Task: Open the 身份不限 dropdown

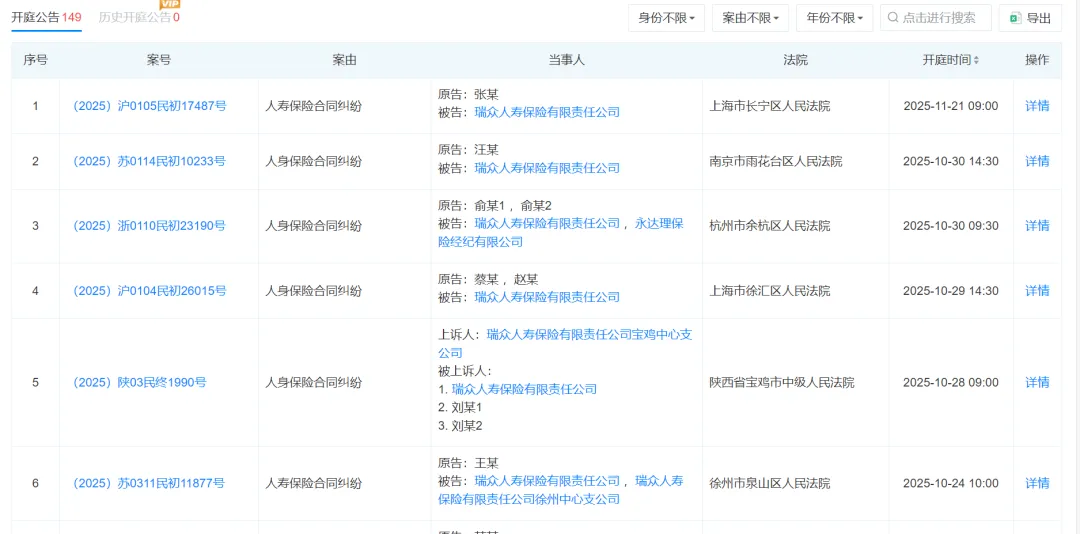Action: [667, 18]
